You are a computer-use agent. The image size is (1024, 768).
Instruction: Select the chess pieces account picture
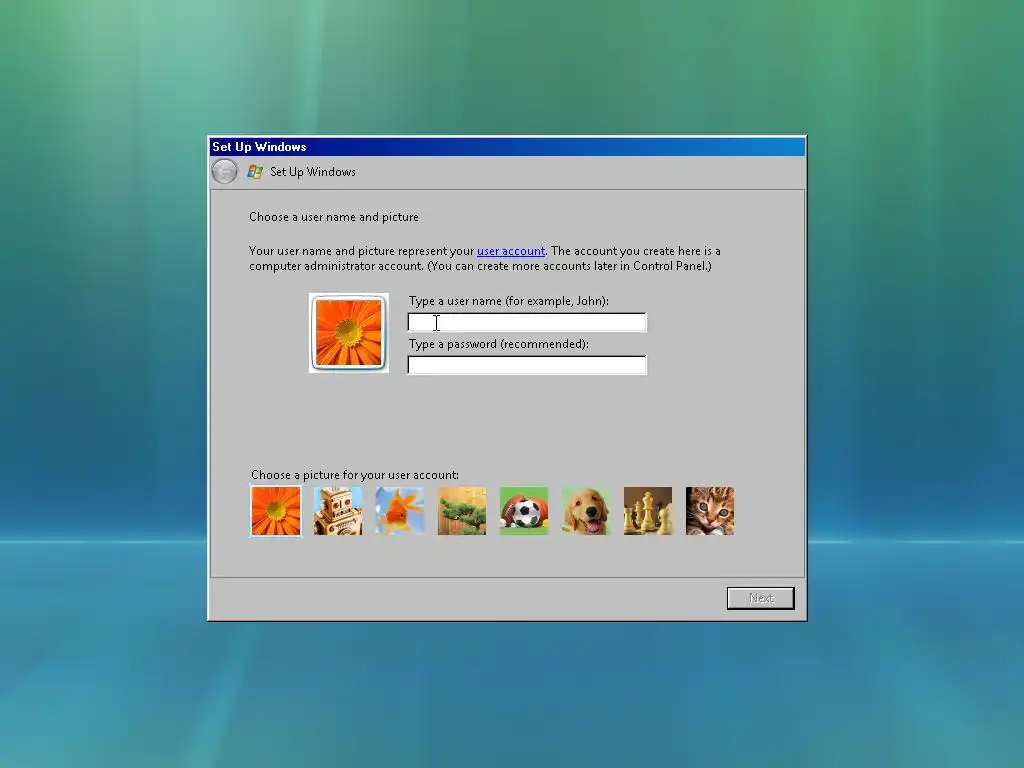[x=648, y=511]
